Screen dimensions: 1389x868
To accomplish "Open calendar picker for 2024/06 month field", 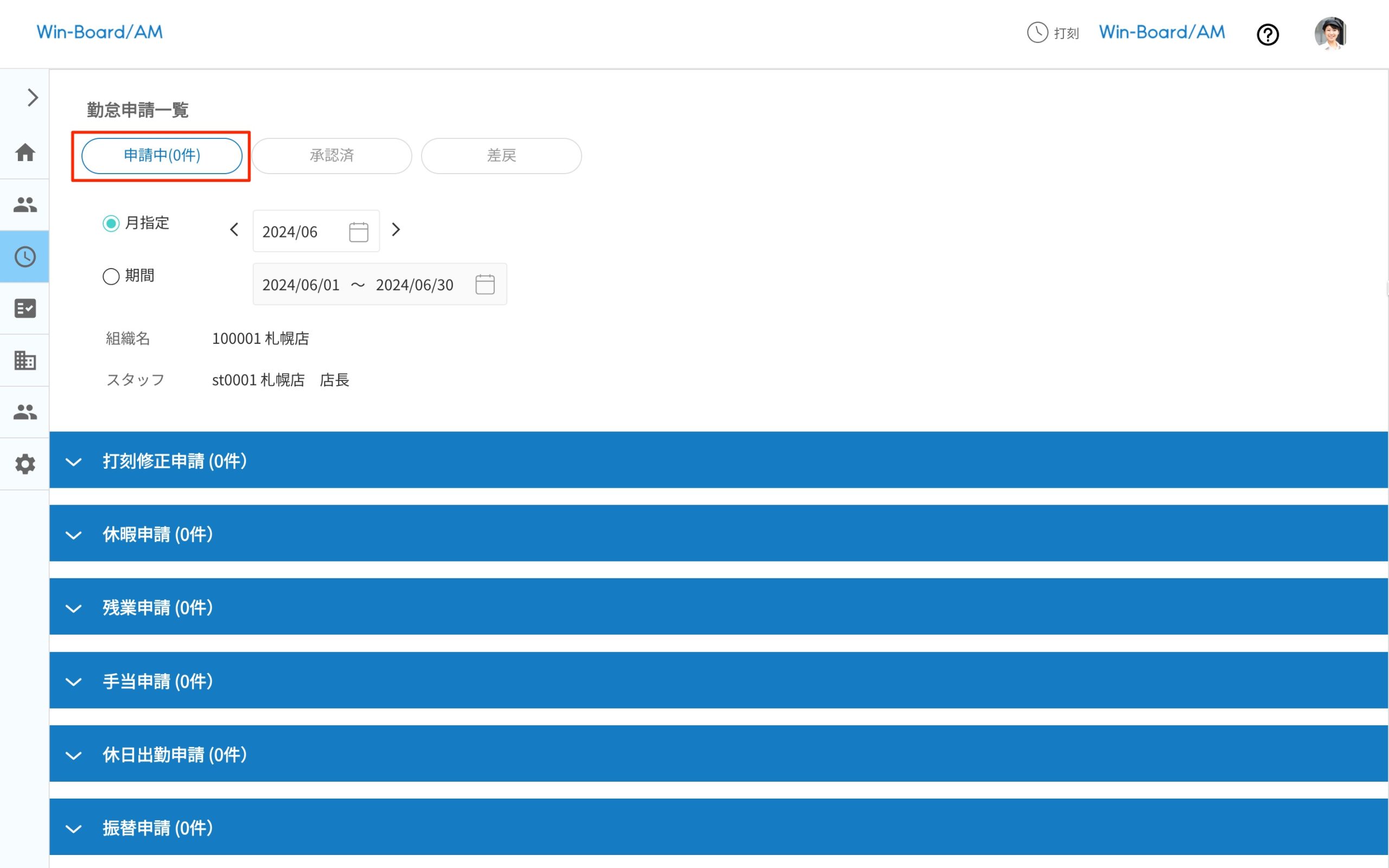I will (x=359, y=232).
